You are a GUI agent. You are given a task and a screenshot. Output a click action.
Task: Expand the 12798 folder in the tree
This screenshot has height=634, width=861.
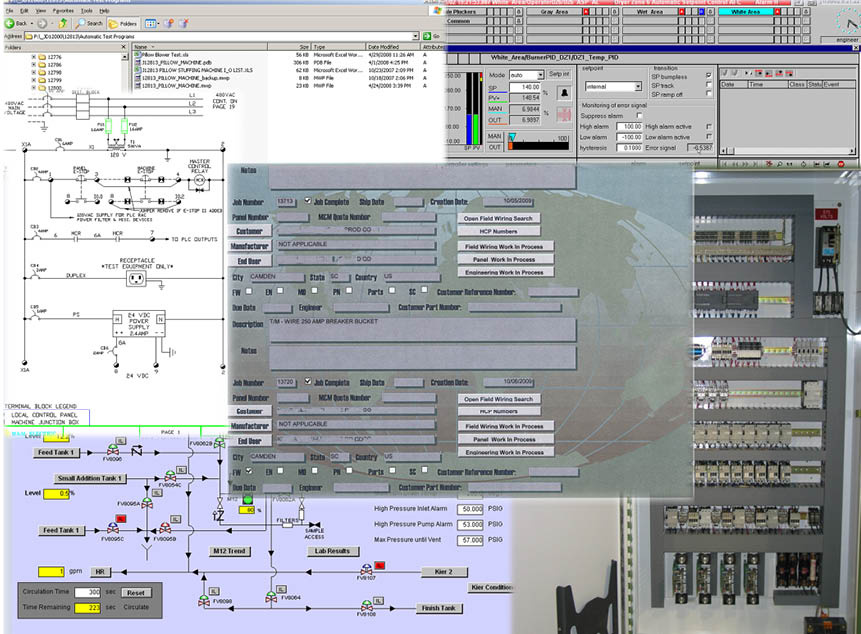(x=33, y=72)
